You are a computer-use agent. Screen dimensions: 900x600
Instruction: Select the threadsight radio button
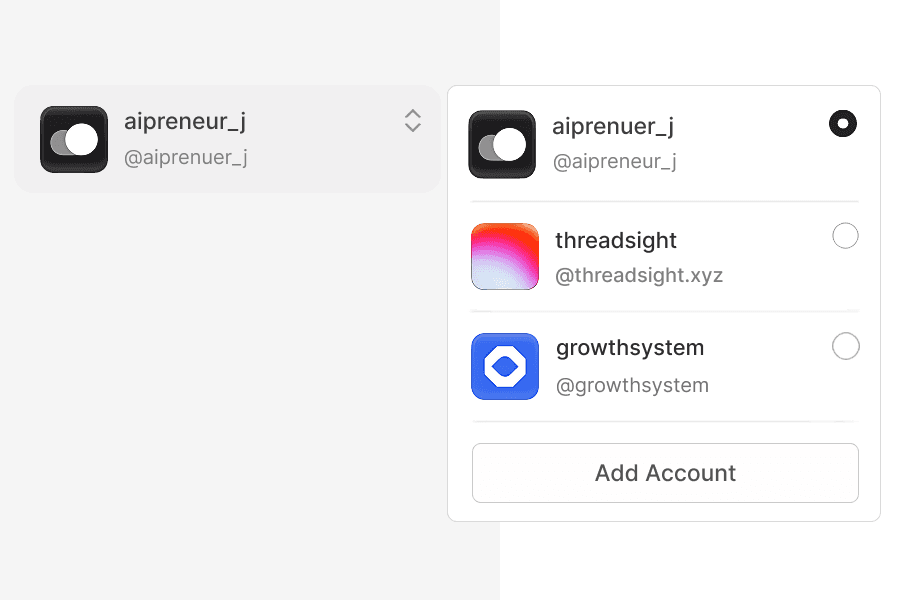(x=845, y=236)
